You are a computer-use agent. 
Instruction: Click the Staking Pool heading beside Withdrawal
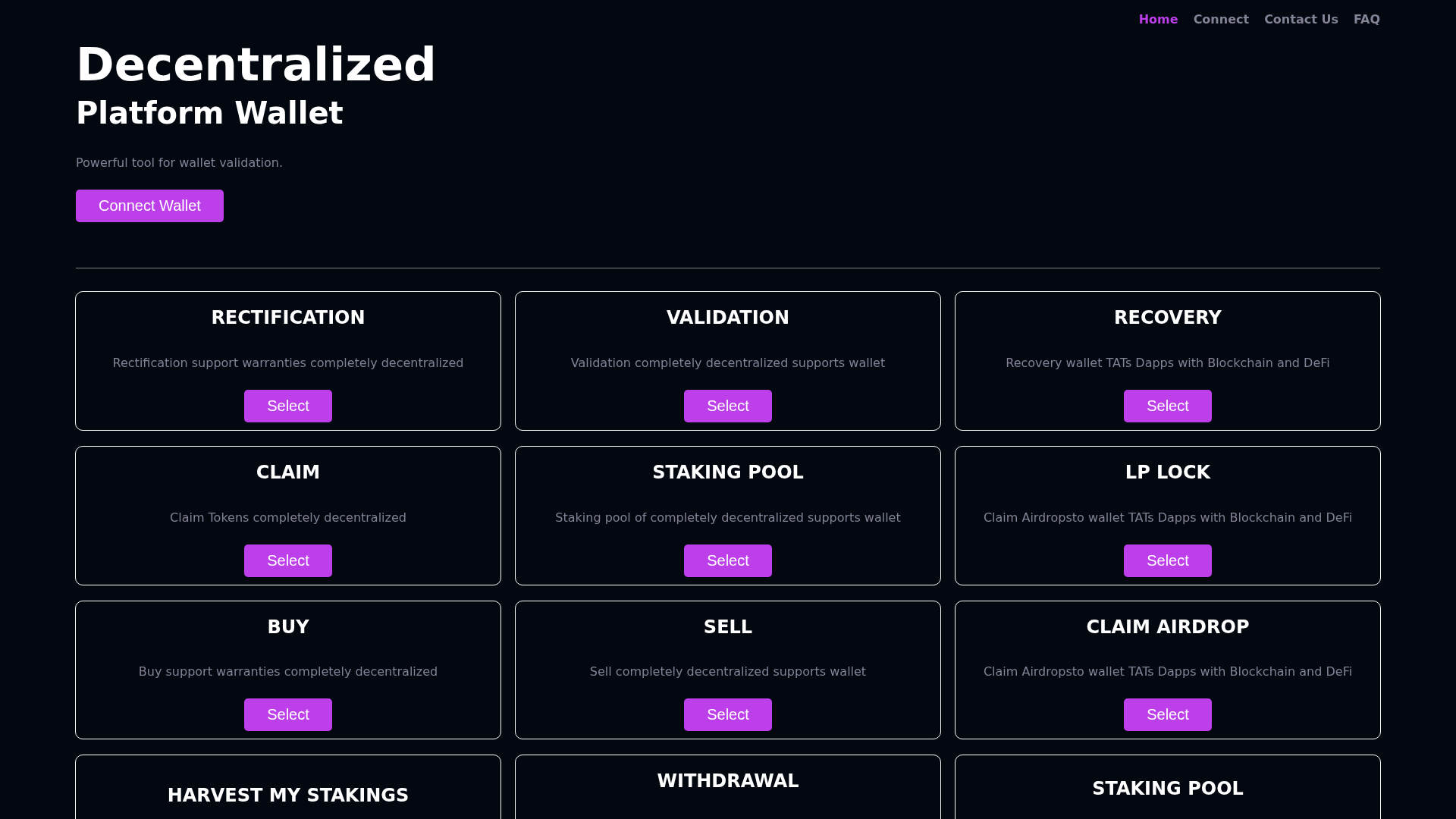pyautogui.click(x=1167, y=789)
